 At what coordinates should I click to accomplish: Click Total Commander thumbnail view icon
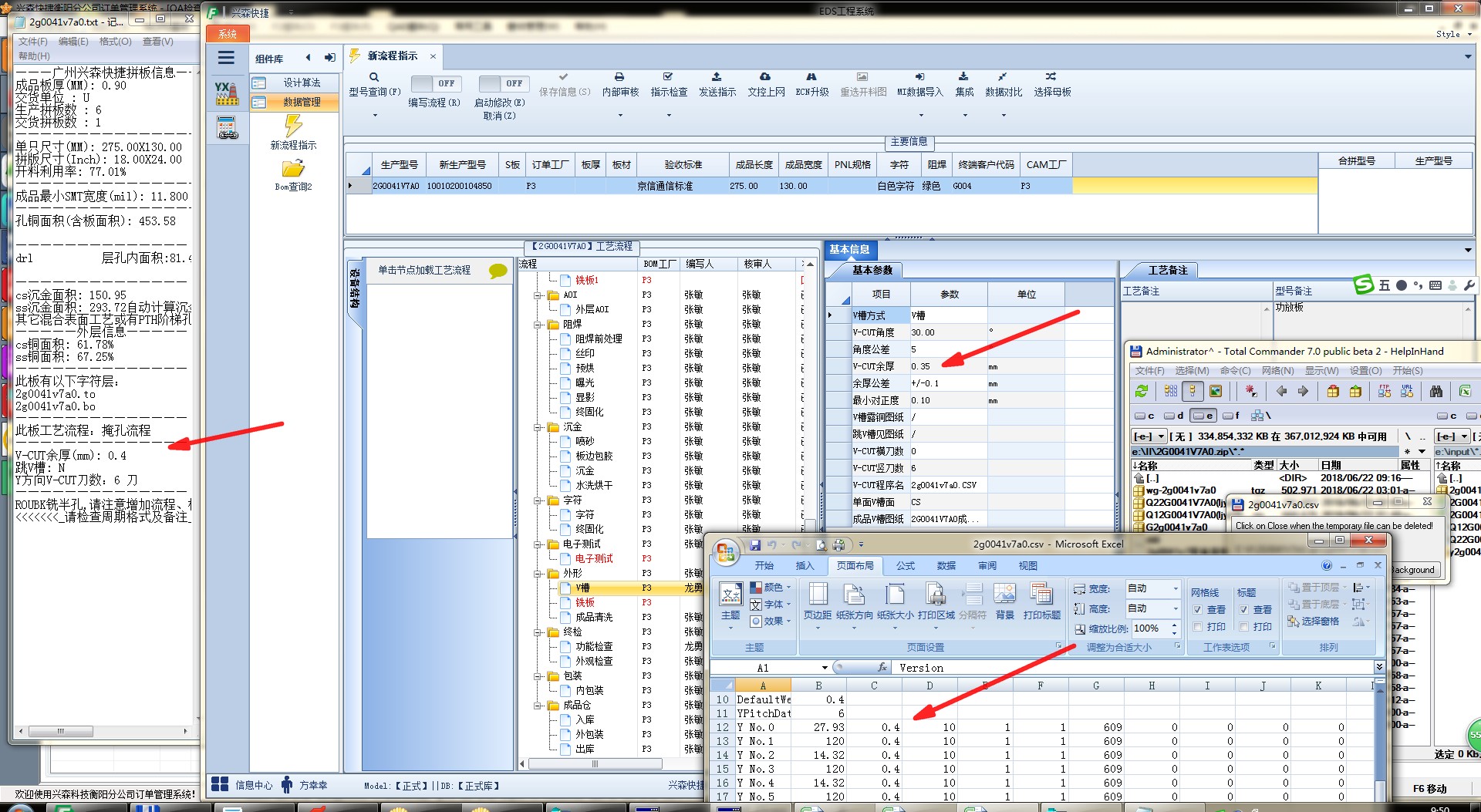coord(1216,392)
